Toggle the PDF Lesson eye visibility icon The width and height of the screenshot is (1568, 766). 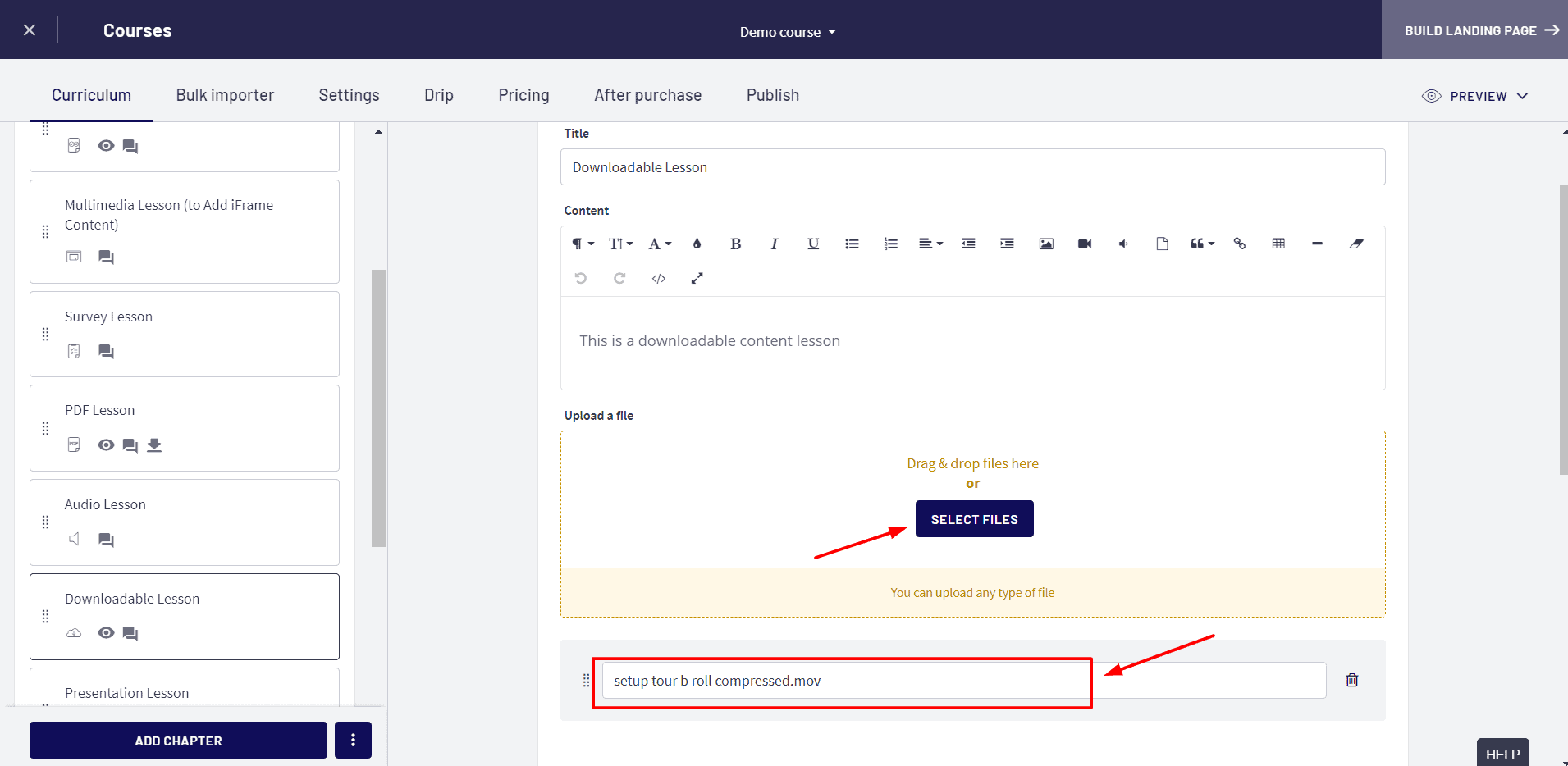[106, 445]
